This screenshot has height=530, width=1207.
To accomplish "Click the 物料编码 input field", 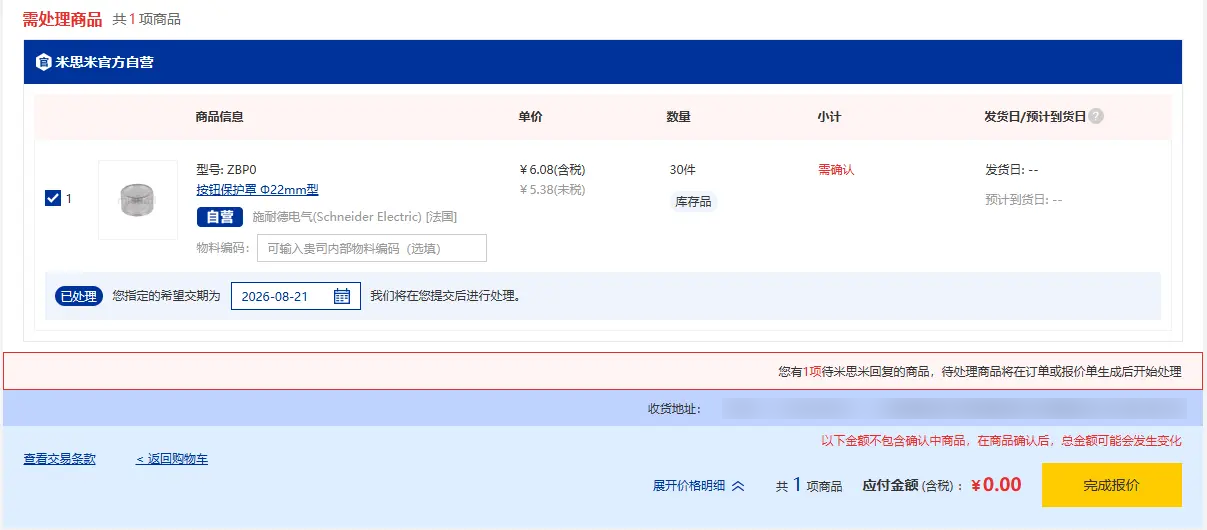I will pyautogui.click(x=372, y=248).
